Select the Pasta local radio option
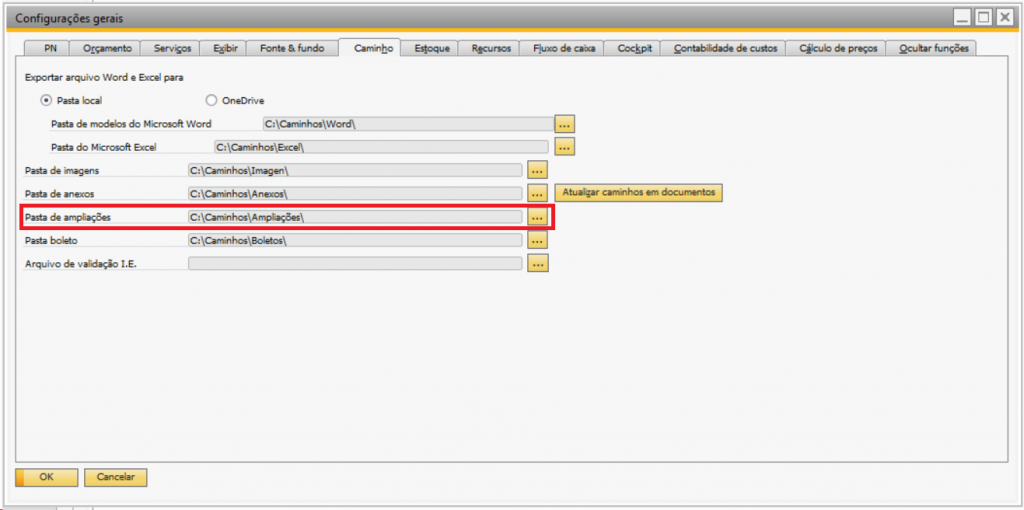 tap(45, 100)
